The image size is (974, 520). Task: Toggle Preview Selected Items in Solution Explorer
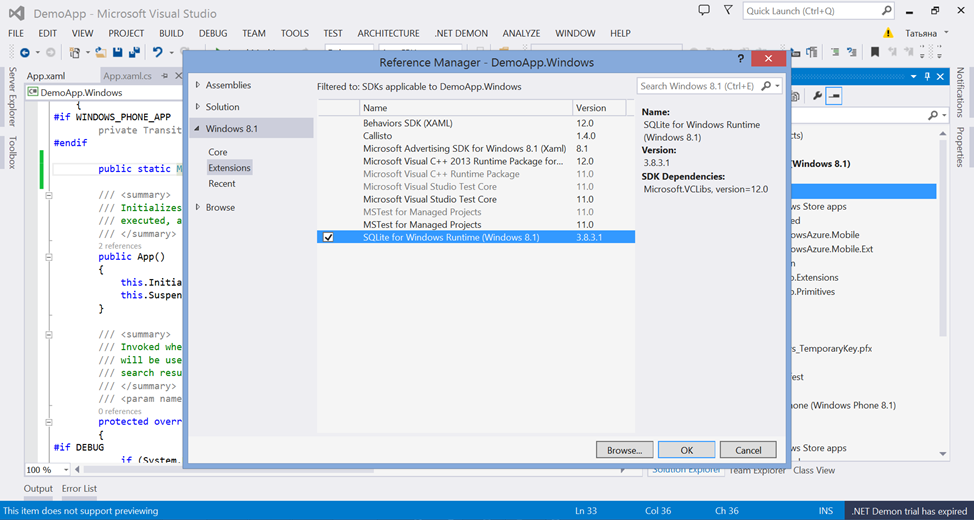(x=834, y=96)
